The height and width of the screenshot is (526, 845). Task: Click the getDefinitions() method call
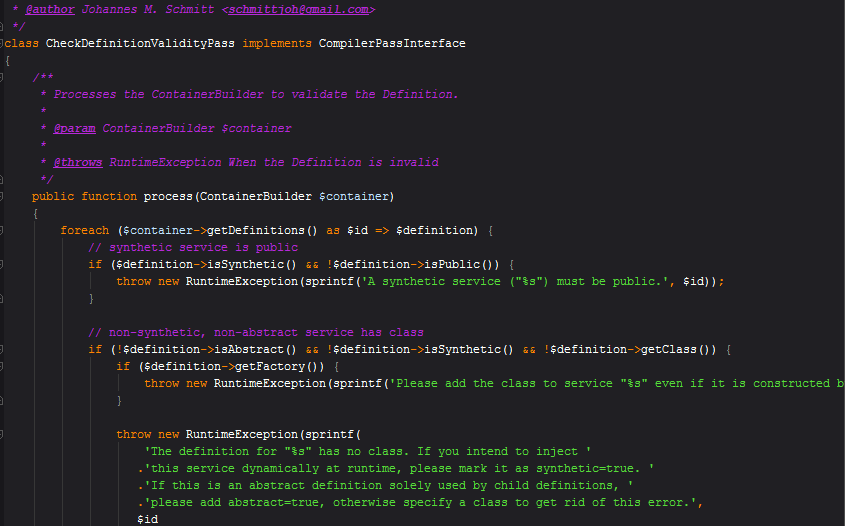click(261, 230)
